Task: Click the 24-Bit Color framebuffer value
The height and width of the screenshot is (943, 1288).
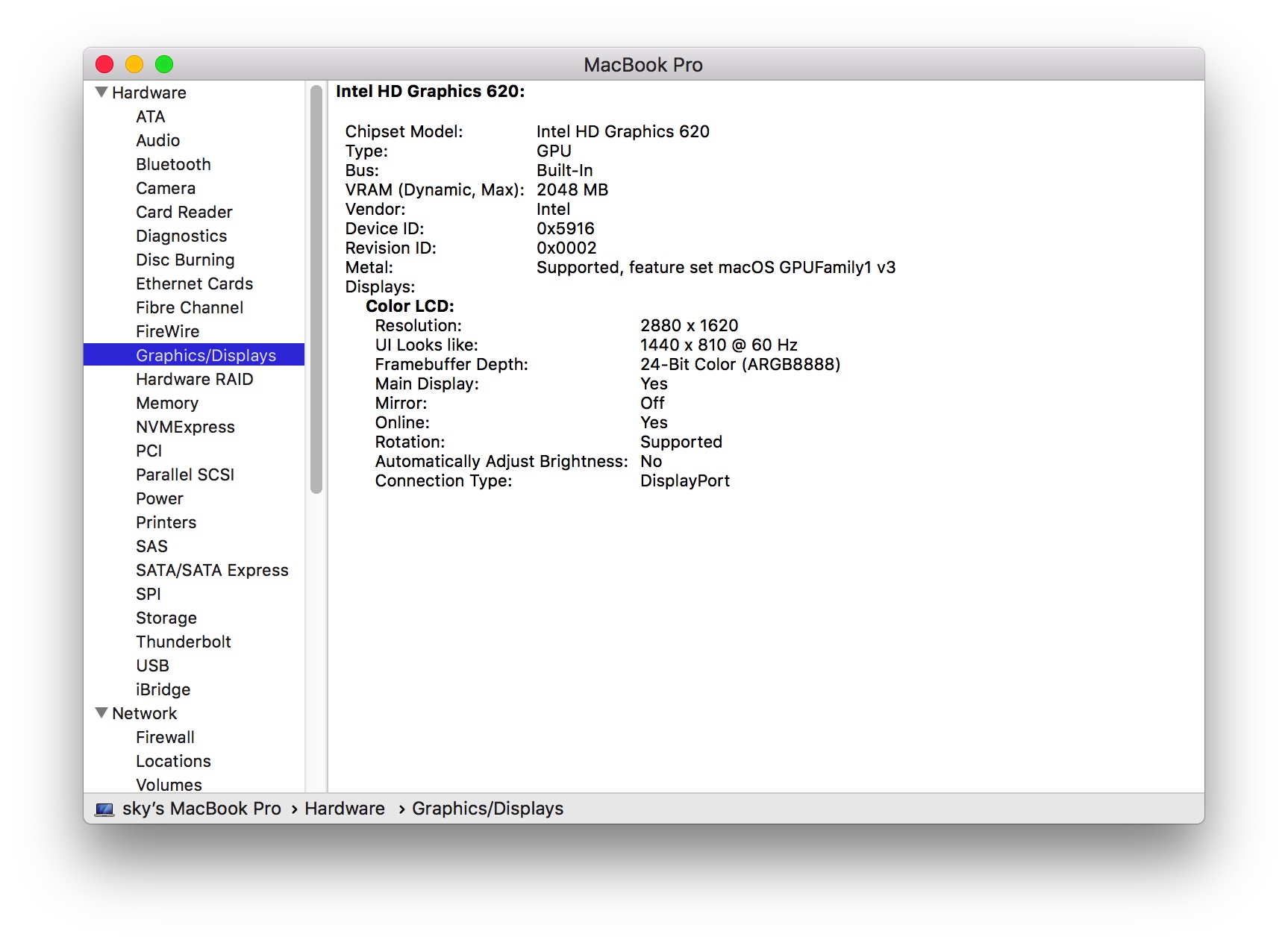Action: pyautogui.click(x=740, y=364)
